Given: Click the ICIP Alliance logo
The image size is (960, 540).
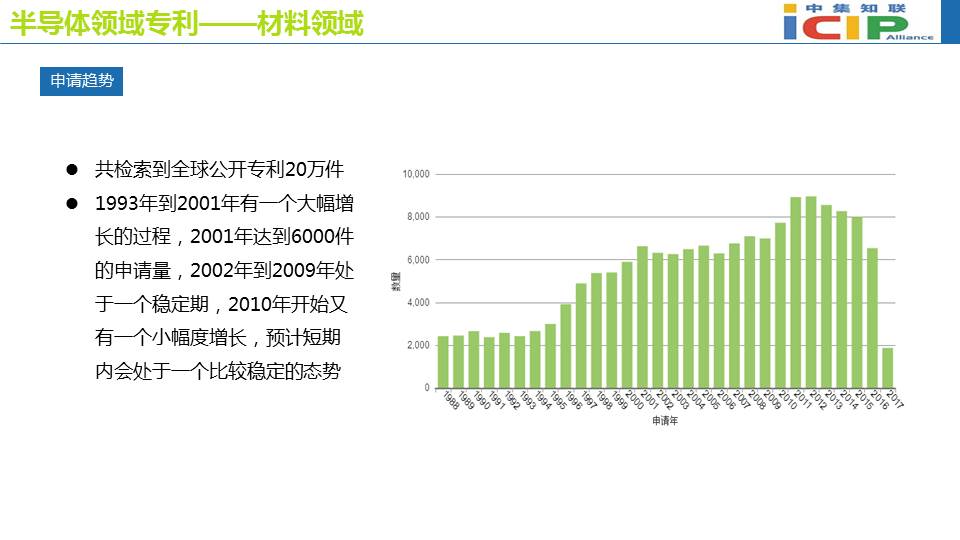Looking at the screenshot, I should [858, 21].
